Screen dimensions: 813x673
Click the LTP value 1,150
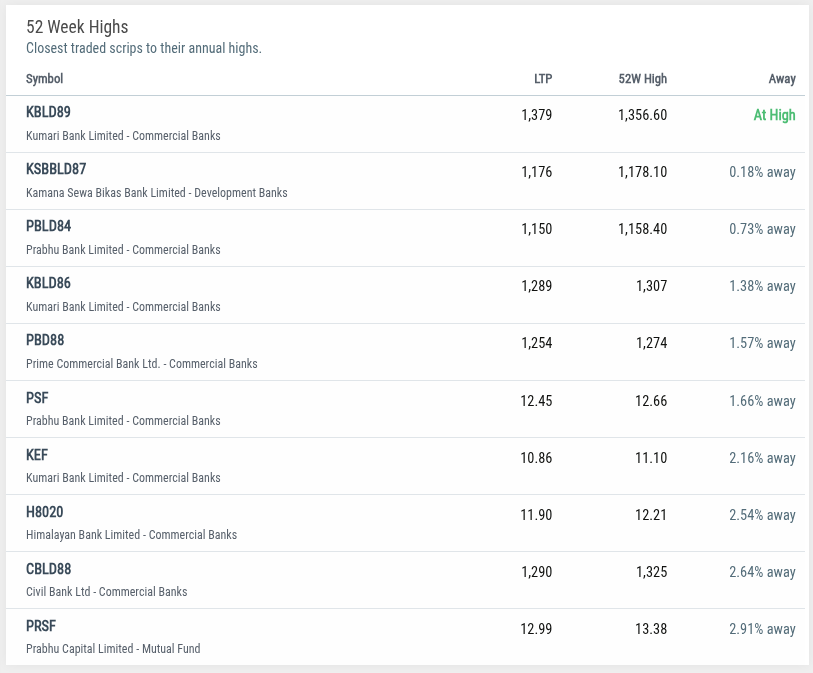pyautogui.click(x=537, y=229)
